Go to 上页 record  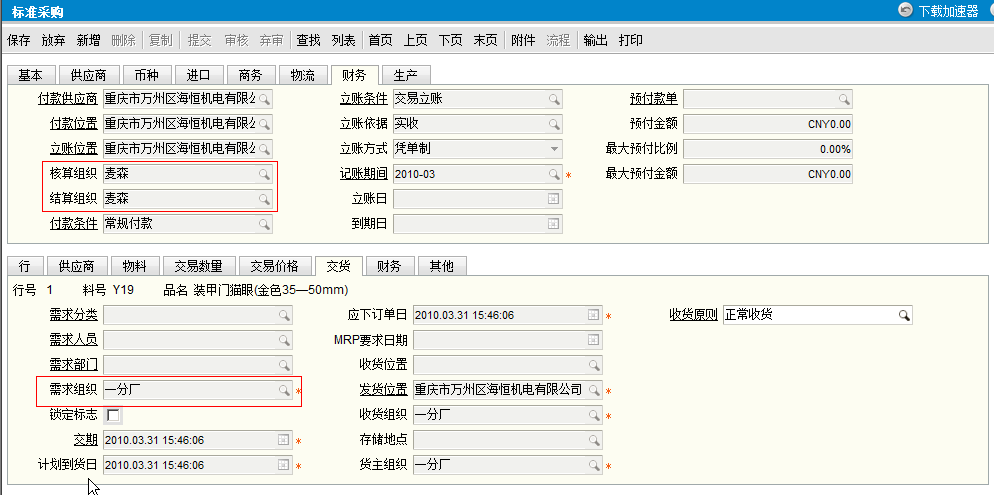[415, 41]
